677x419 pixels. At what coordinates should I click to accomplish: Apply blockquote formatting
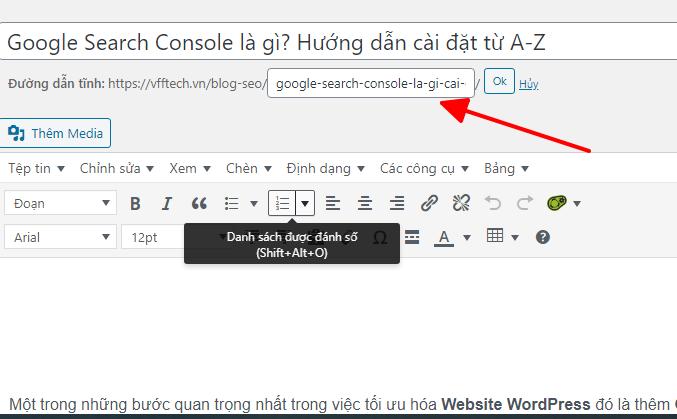point(199,203)
